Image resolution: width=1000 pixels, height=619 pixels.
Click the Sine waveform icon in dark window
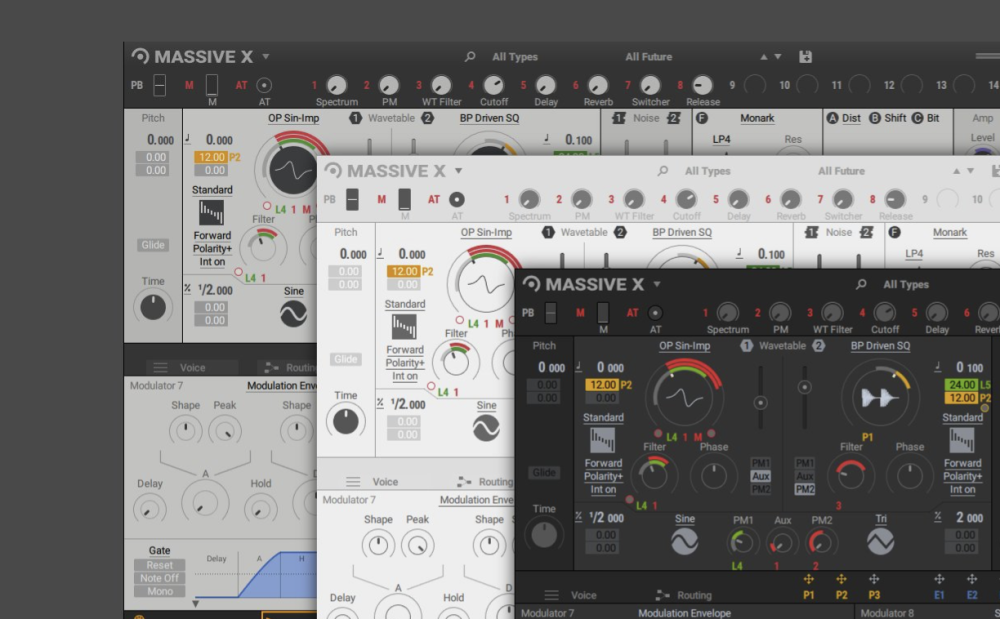684,542
